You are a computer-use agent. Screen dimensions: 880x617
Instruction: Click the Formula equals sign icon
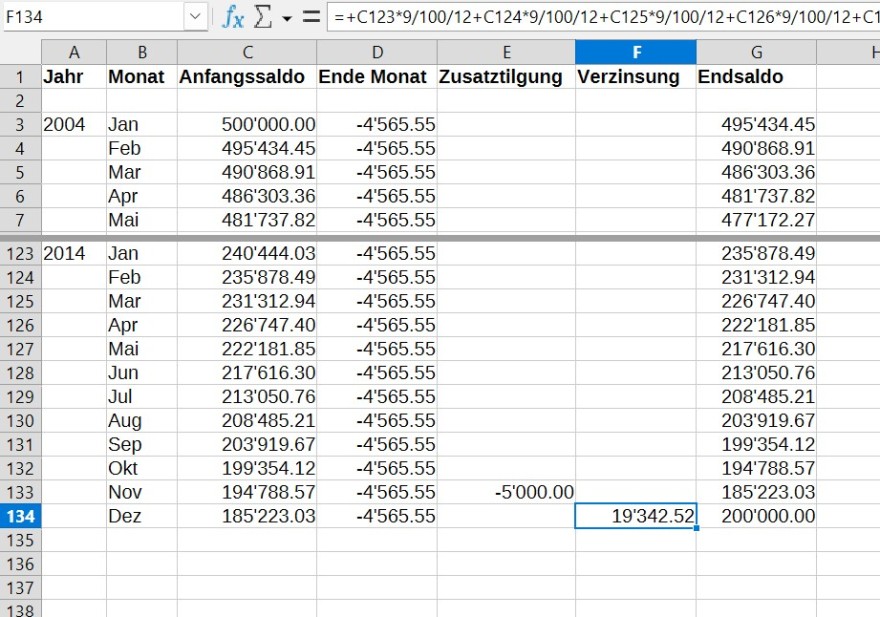(311, 17)
